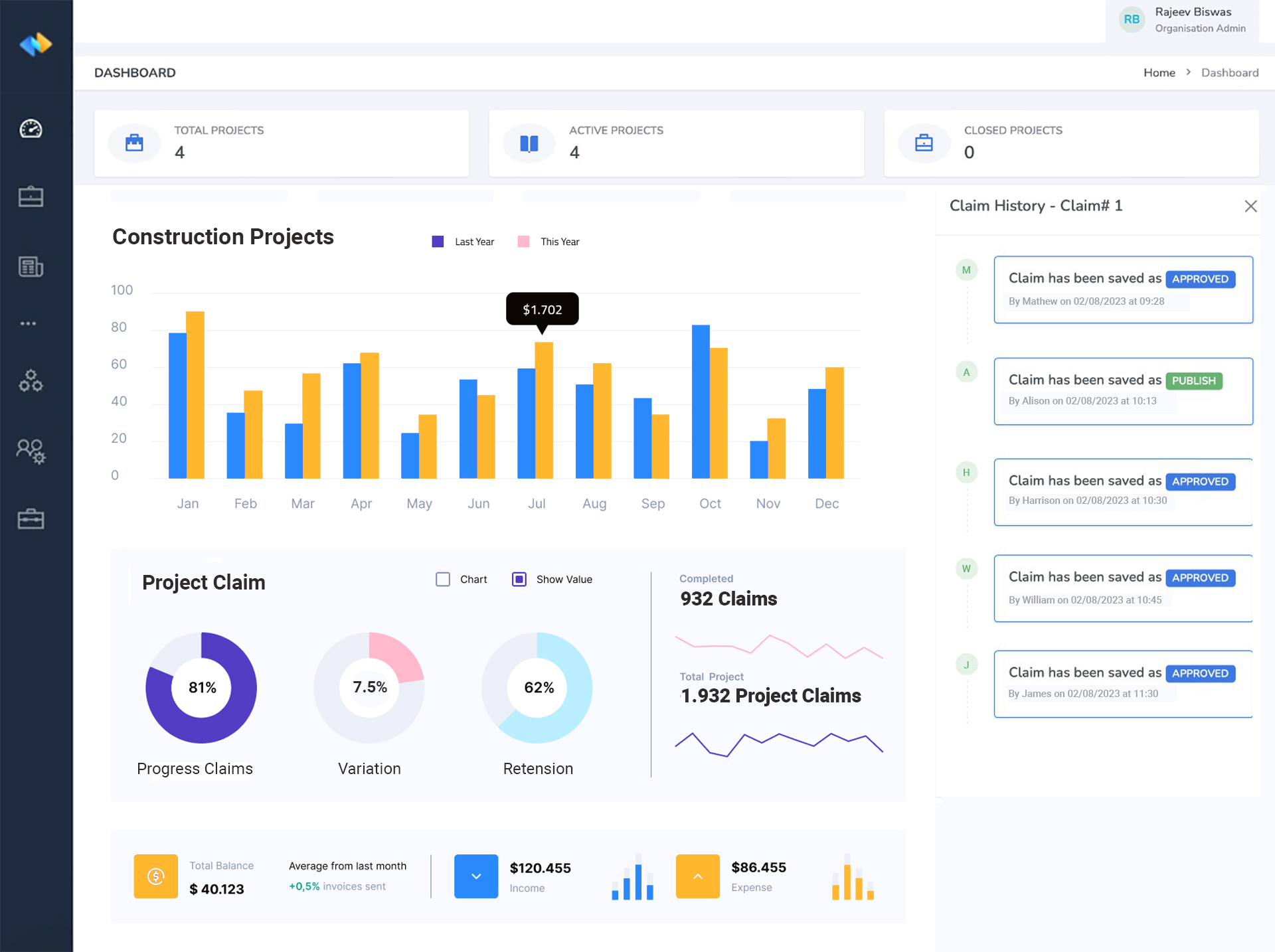1275x952 pixels.
Task: Click the Total Balance dollar coin icon
Action: point(155,876)
